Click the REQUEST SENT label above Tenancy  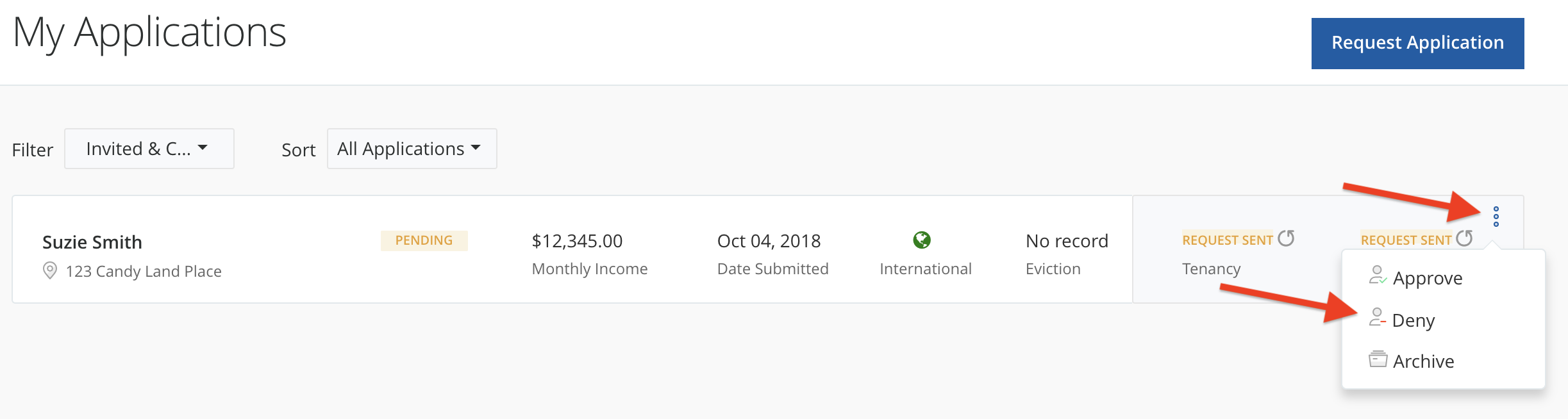[x=1227, y=240]
